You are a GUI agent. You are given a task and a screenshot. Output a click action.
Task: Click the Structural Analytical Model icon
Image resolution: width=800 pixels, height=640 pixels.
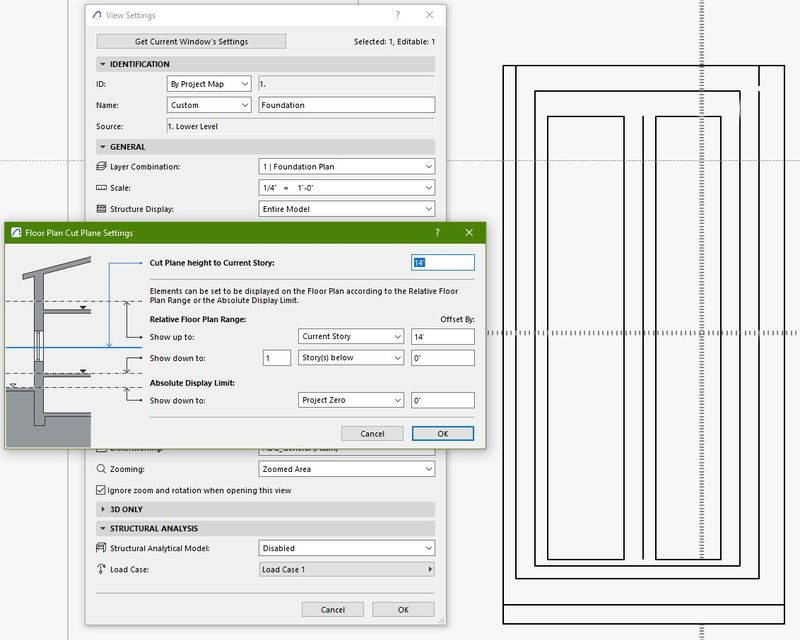pos(101,548)
